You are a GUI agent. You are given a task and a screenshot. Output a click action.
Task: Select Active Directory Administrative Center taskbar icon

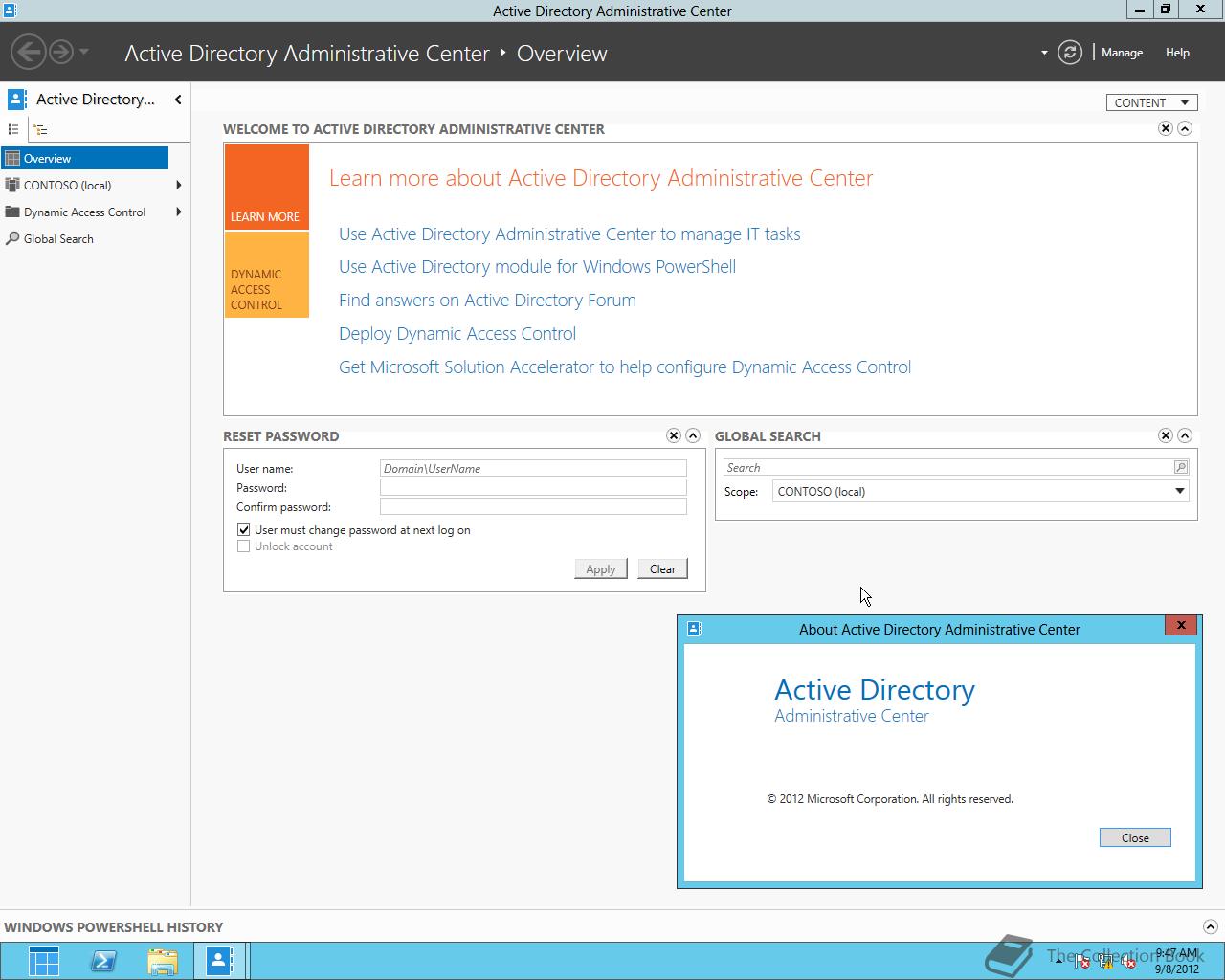point(219,961)
